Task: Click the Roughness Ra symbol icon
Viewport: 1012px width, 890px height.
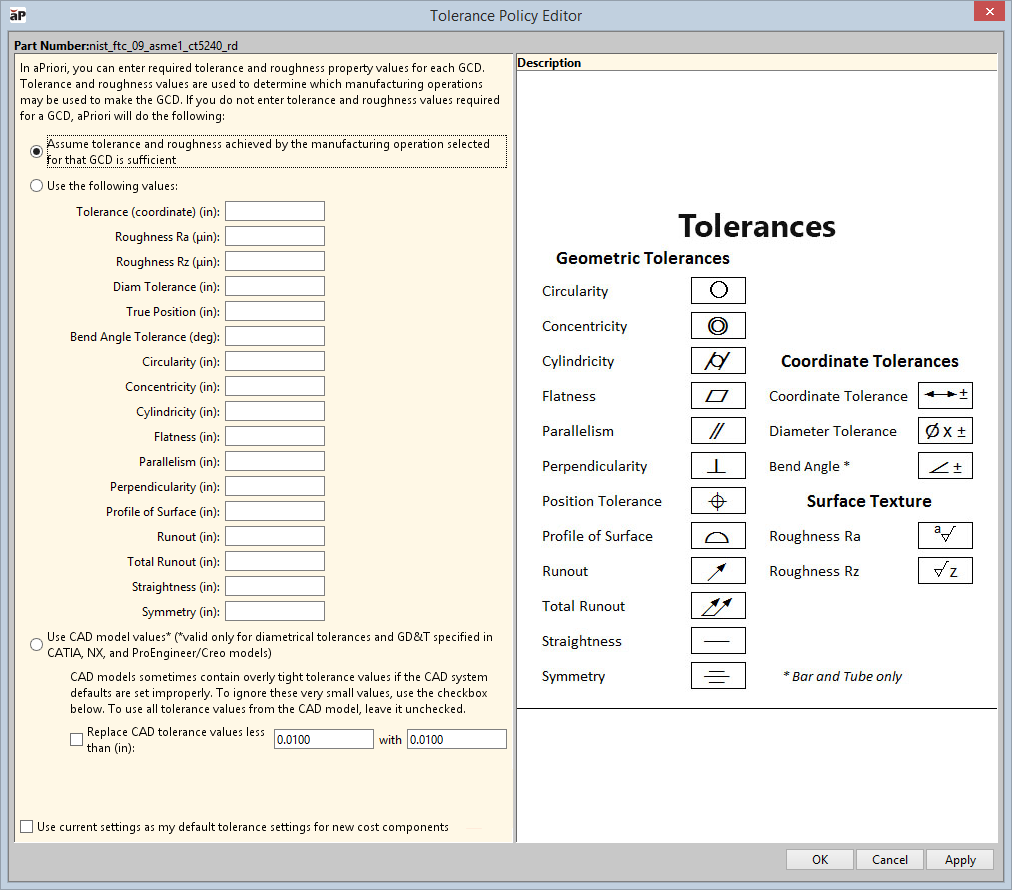Action: point(945,536)
